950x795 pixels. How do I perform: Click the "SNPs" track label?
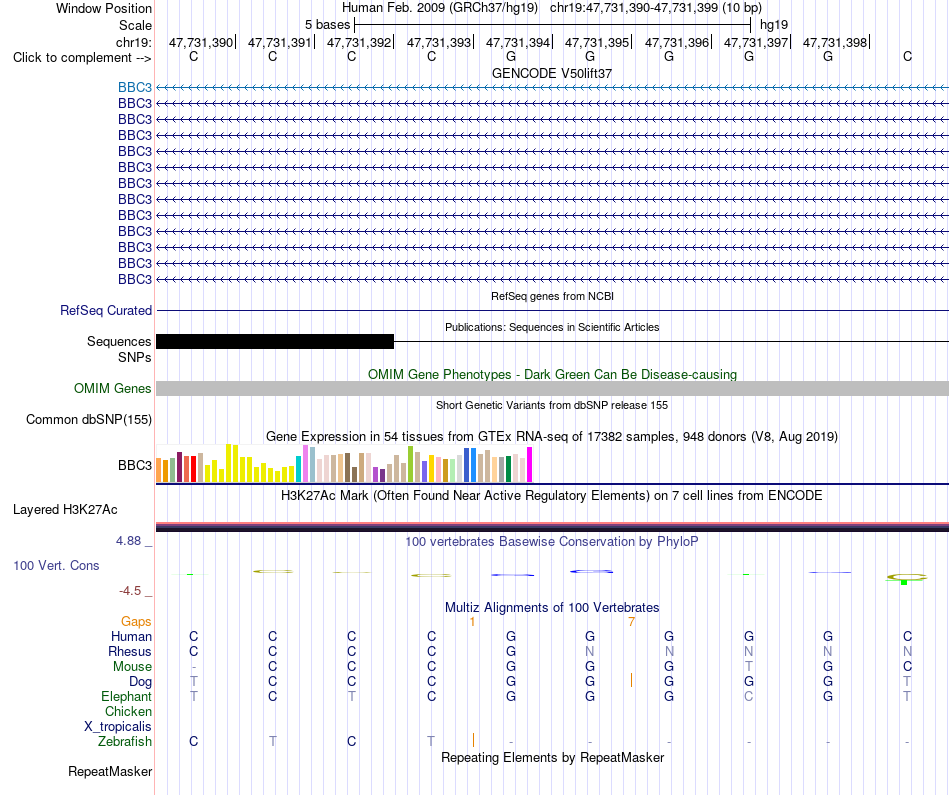coord(135,358)
